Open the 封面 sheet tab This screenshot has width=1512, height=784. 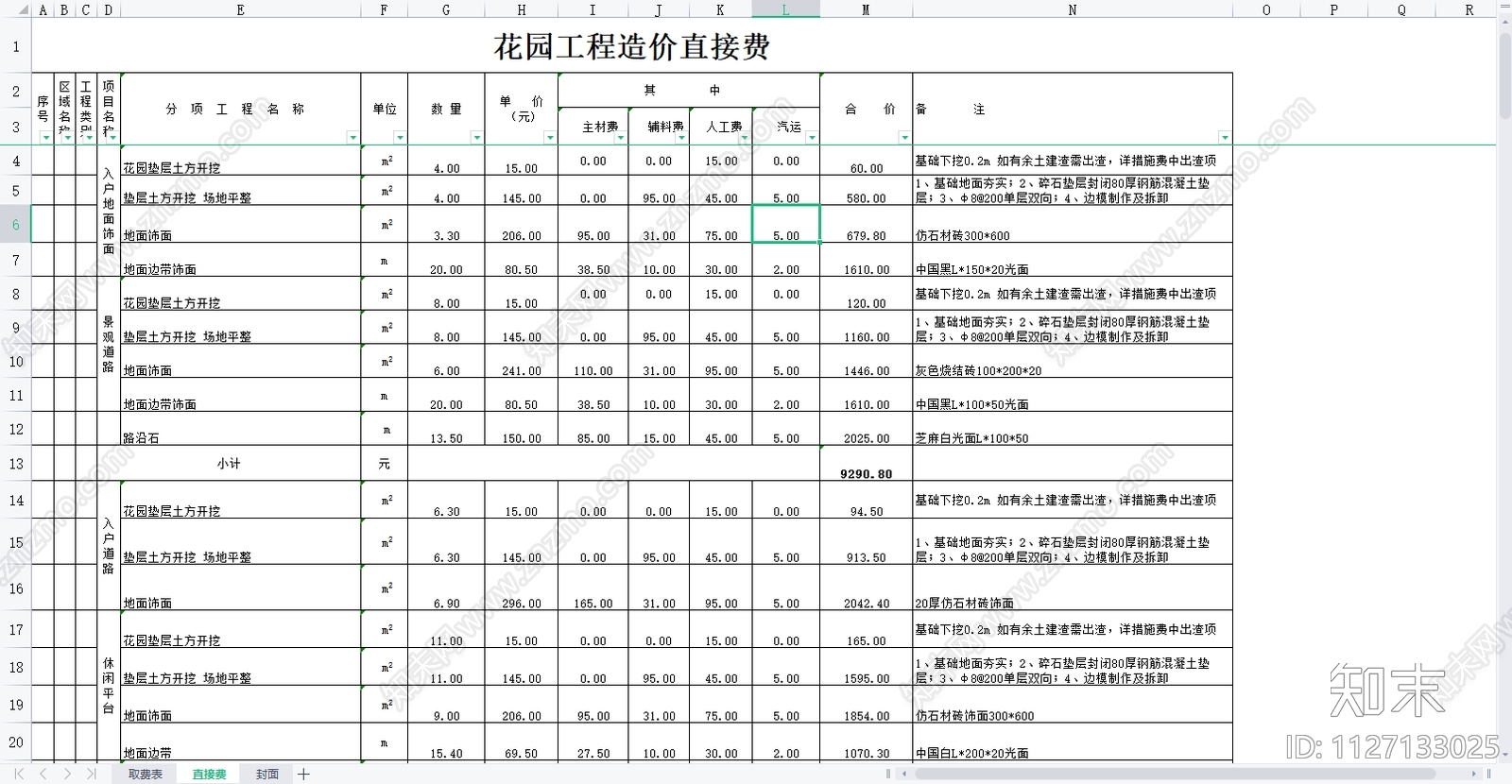tap(267, 774)
